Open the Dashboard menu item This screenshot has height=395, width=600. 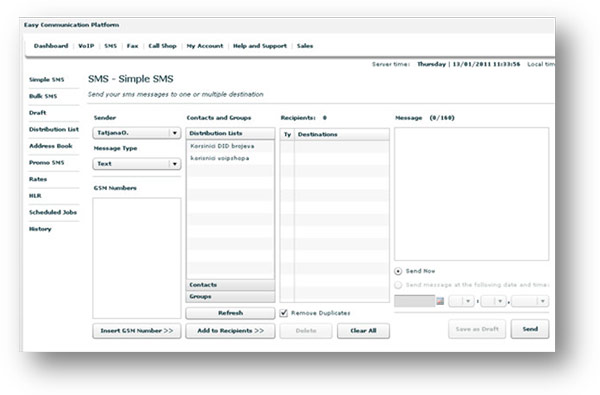pyautogui.click(x=51, y=46)
